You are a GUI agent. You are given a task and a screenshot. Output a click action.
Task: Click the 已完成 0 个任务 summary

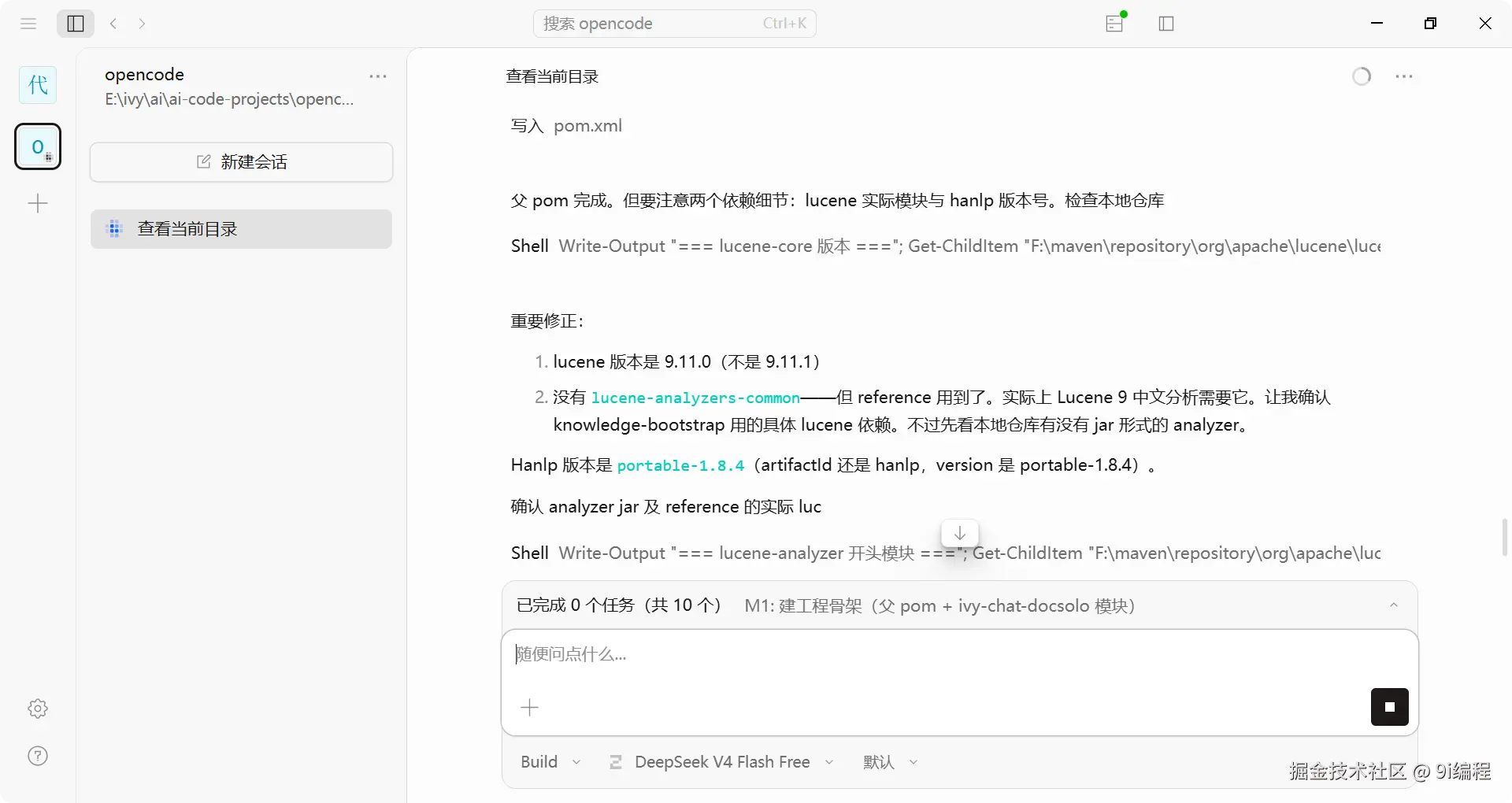pos(618,605)
